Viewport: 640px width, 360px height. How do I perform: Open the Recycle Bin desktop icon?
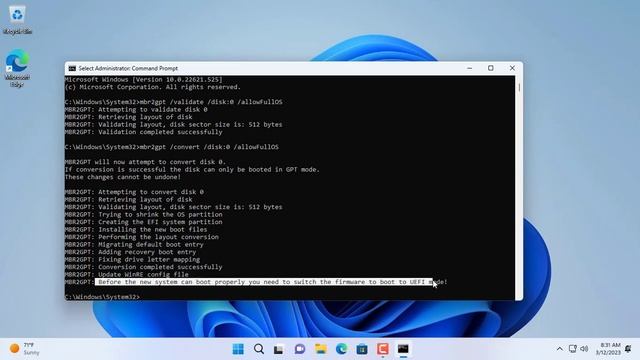pyautogui.click(x=17, y=20)
